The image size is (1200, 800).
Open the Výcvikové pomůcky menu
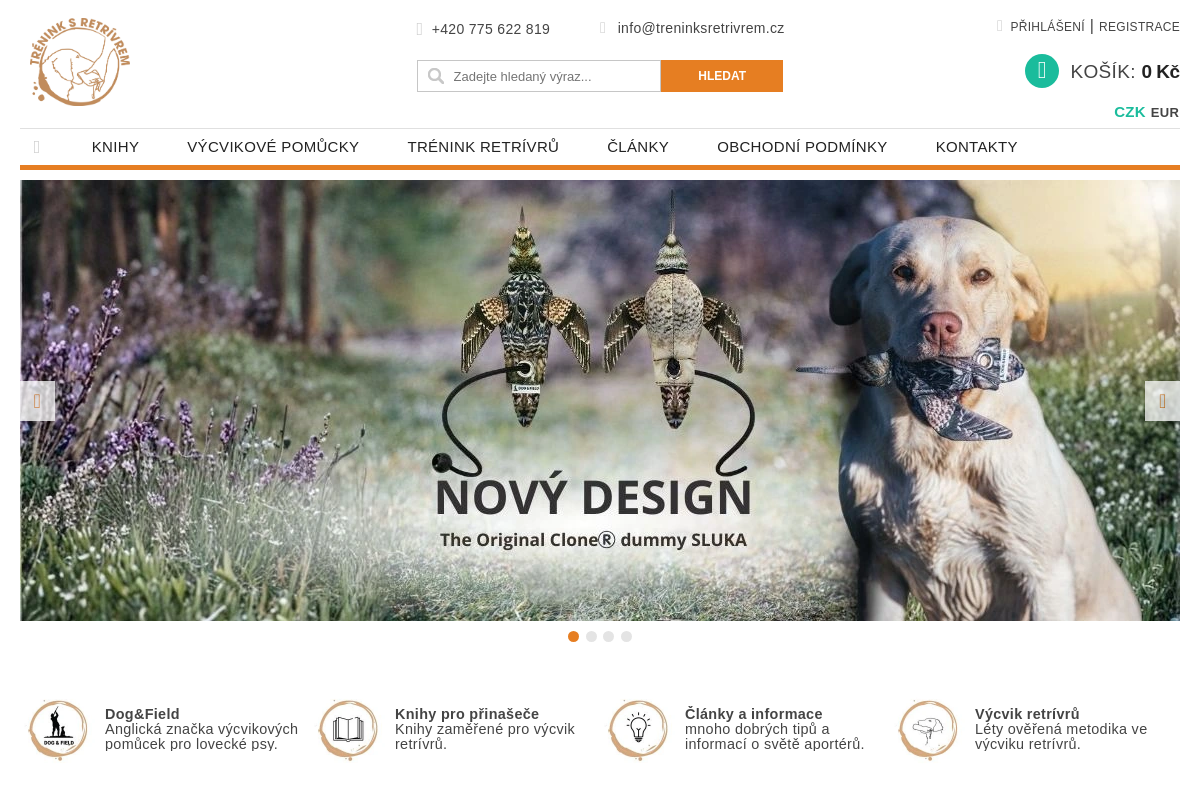[x=273, y=147]
